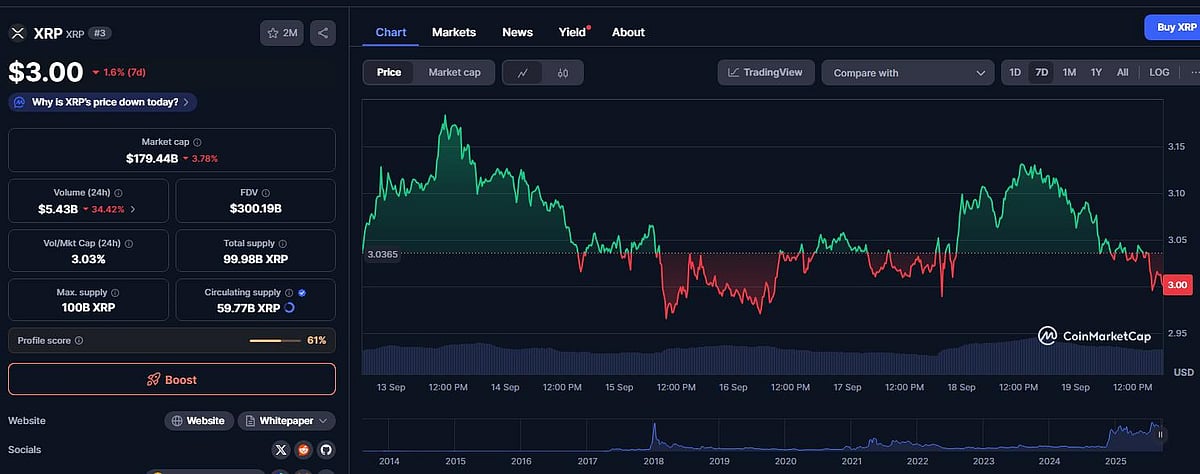
Task: Set chart range to 1M
Action: (x=1069, y=72)
